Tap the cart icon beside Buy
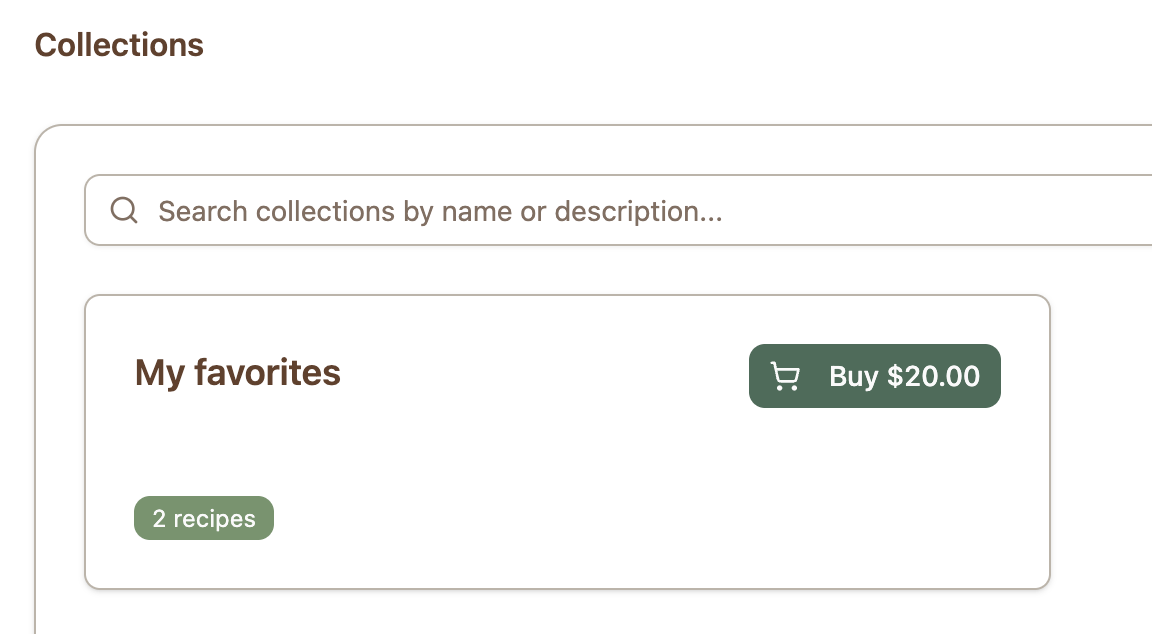 click(x=786, y=377)
